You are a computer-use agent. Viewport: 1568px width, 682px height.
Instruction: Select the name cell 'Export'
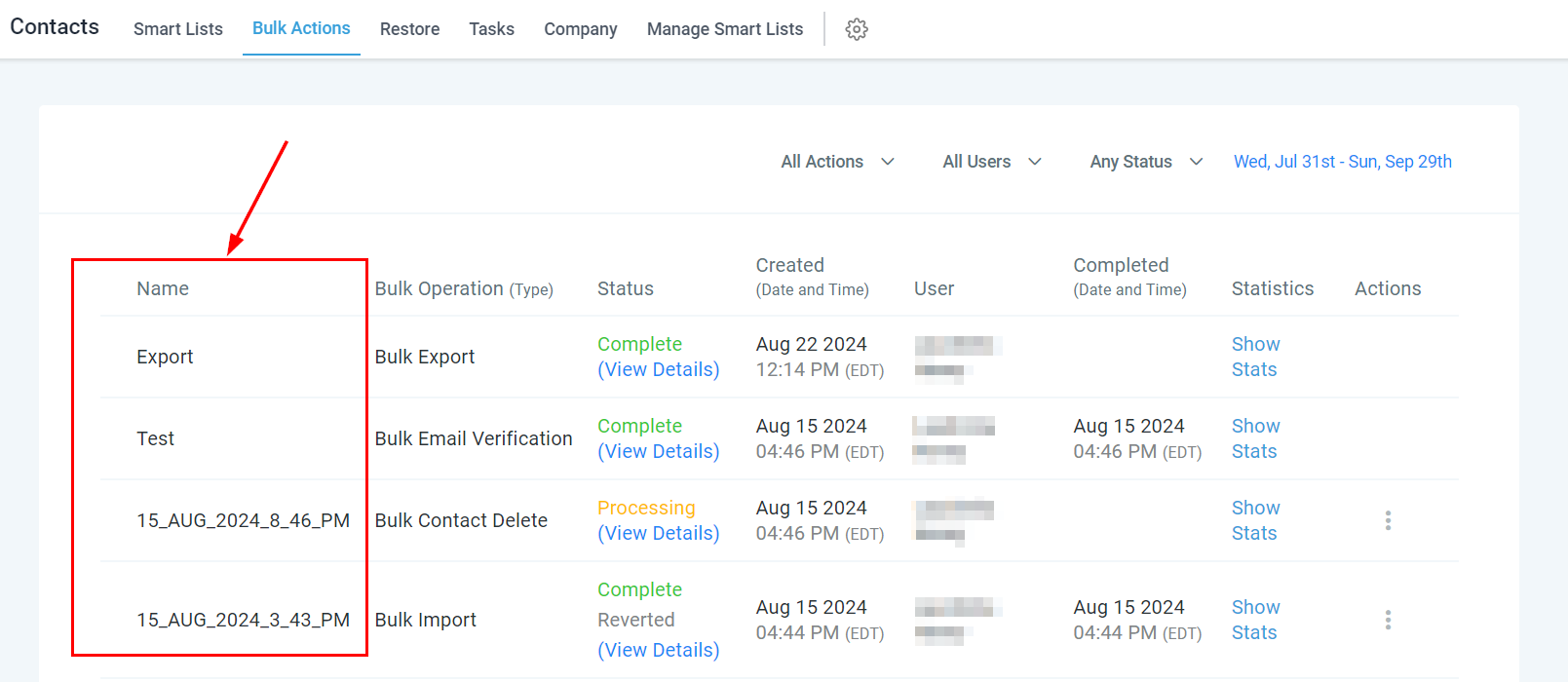pyautogui.click(x=165, y=357)
